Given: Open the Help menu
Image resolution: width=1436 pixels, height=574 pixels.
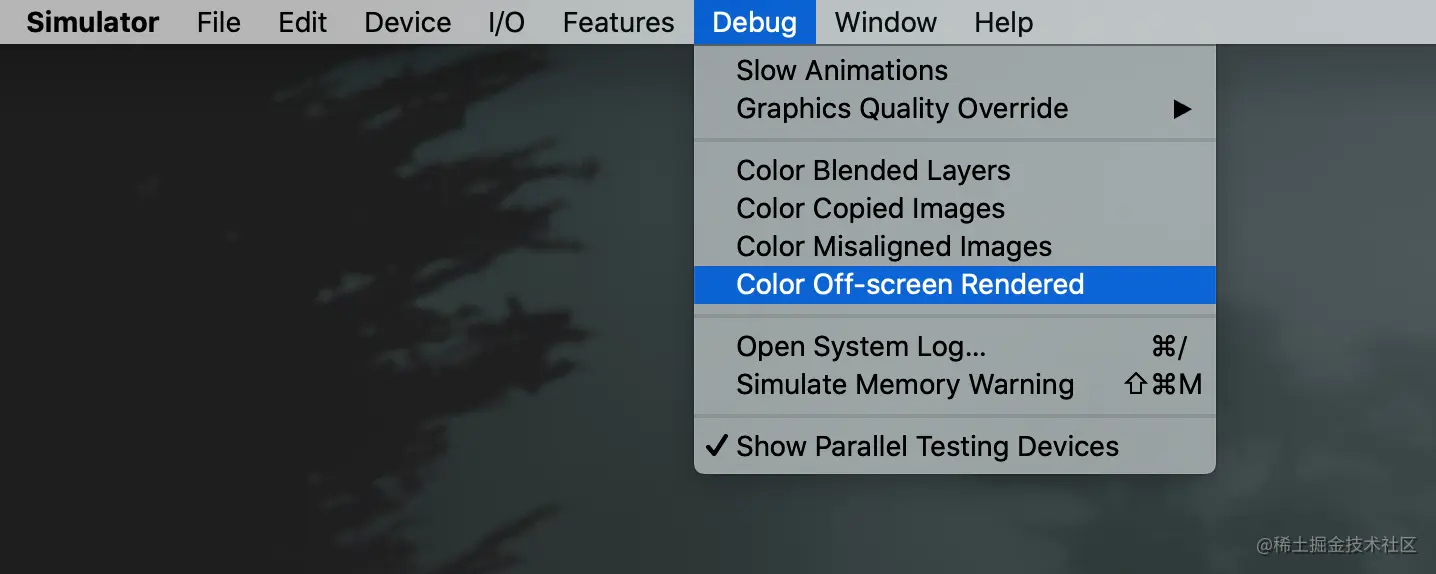Looking at the screenshot, I should point(1003,22).
